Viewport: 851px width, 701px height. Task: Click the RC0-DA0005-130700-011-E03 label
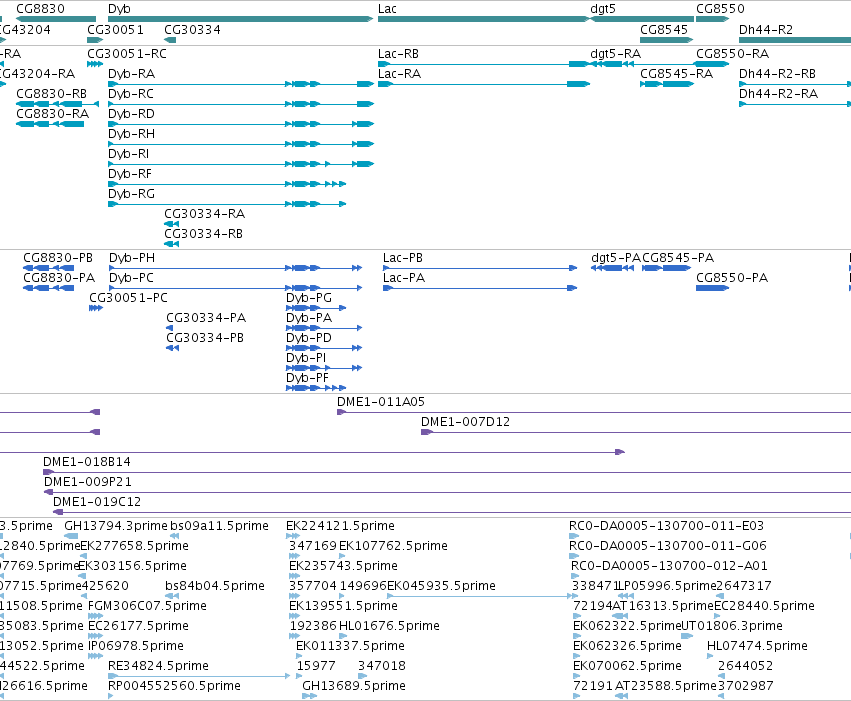(666, 526)
